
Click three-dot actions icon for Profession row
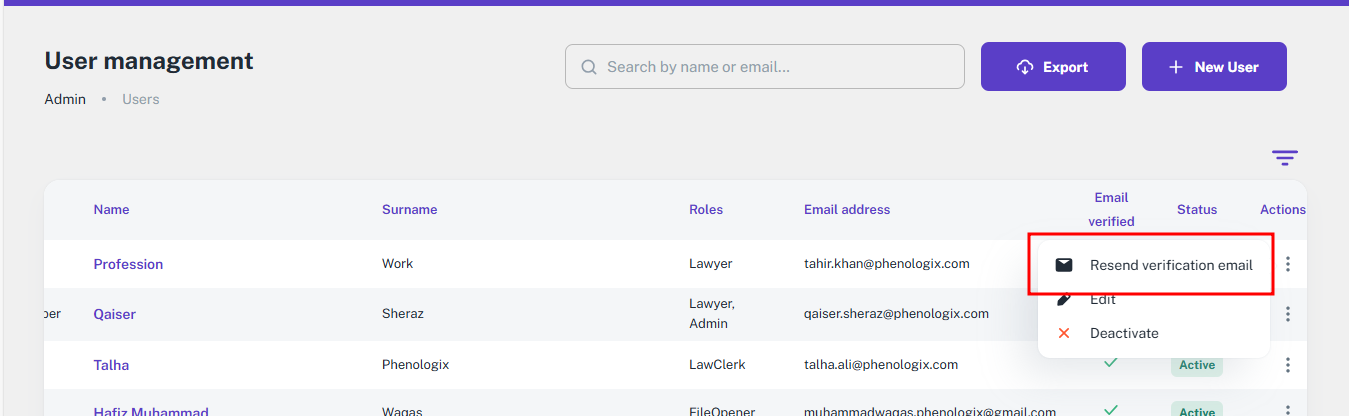(x=1288, y=264)
